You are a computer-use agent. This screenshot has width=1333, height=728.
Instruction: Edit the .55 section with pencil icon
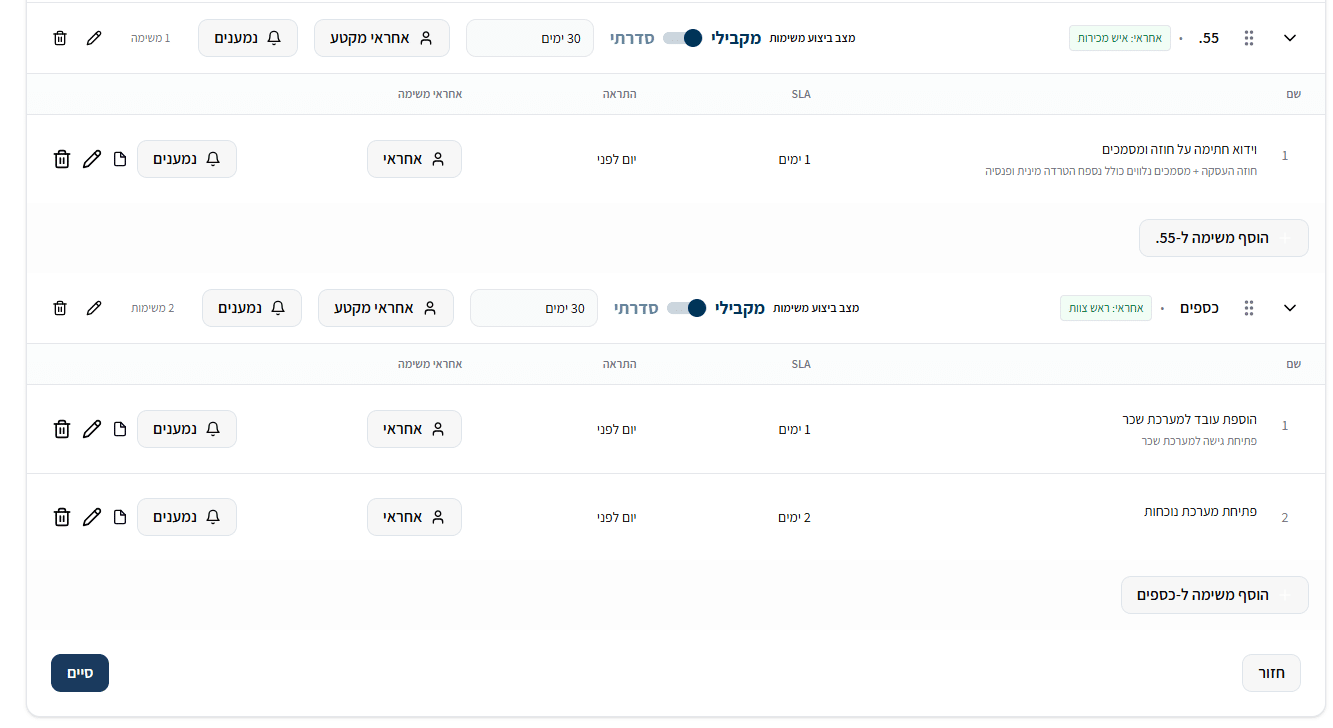tap(94, 38)
